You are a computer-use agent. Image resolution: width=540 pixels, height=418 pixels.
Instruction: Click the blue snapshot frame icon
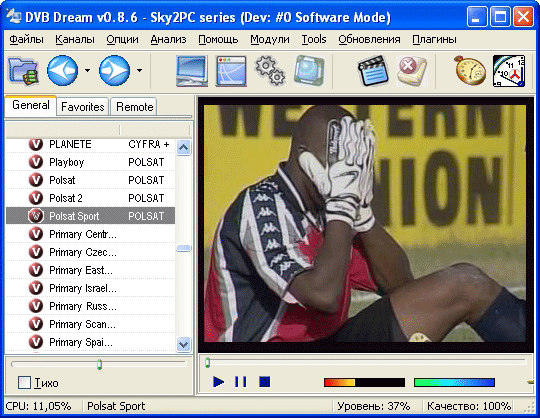point(309,71)
